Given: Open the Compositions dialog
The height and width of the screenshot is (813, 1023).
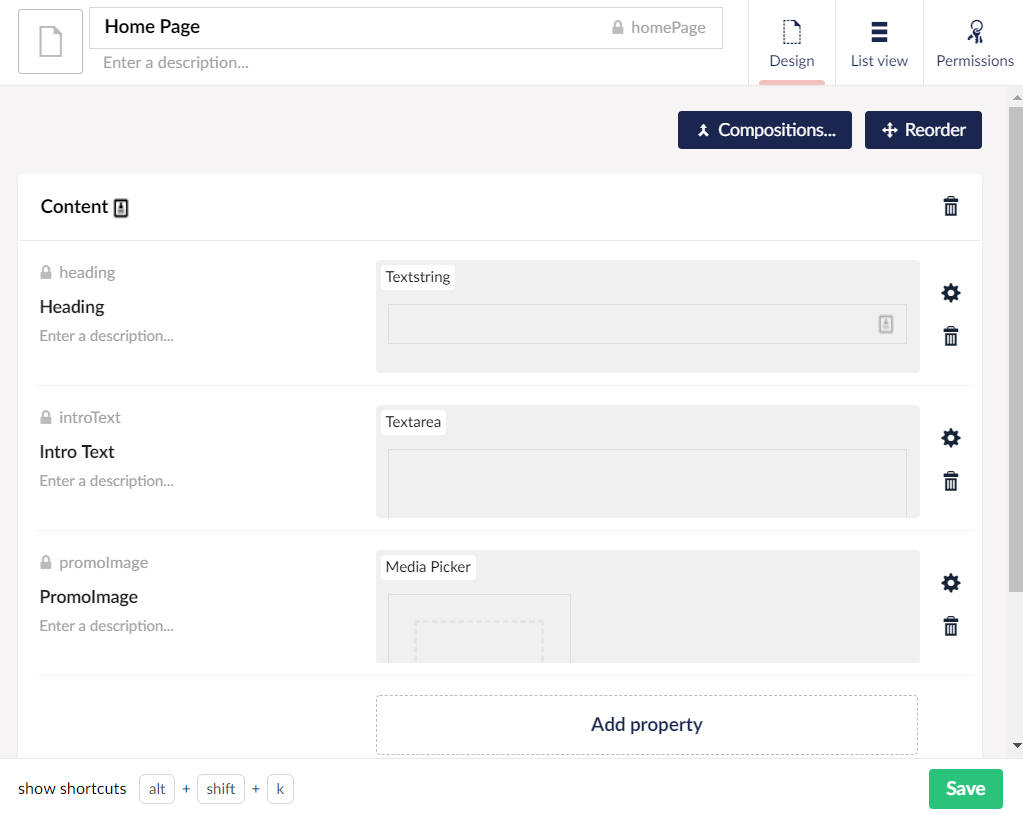Looking at the screenshot, I should tap(764, 130).
